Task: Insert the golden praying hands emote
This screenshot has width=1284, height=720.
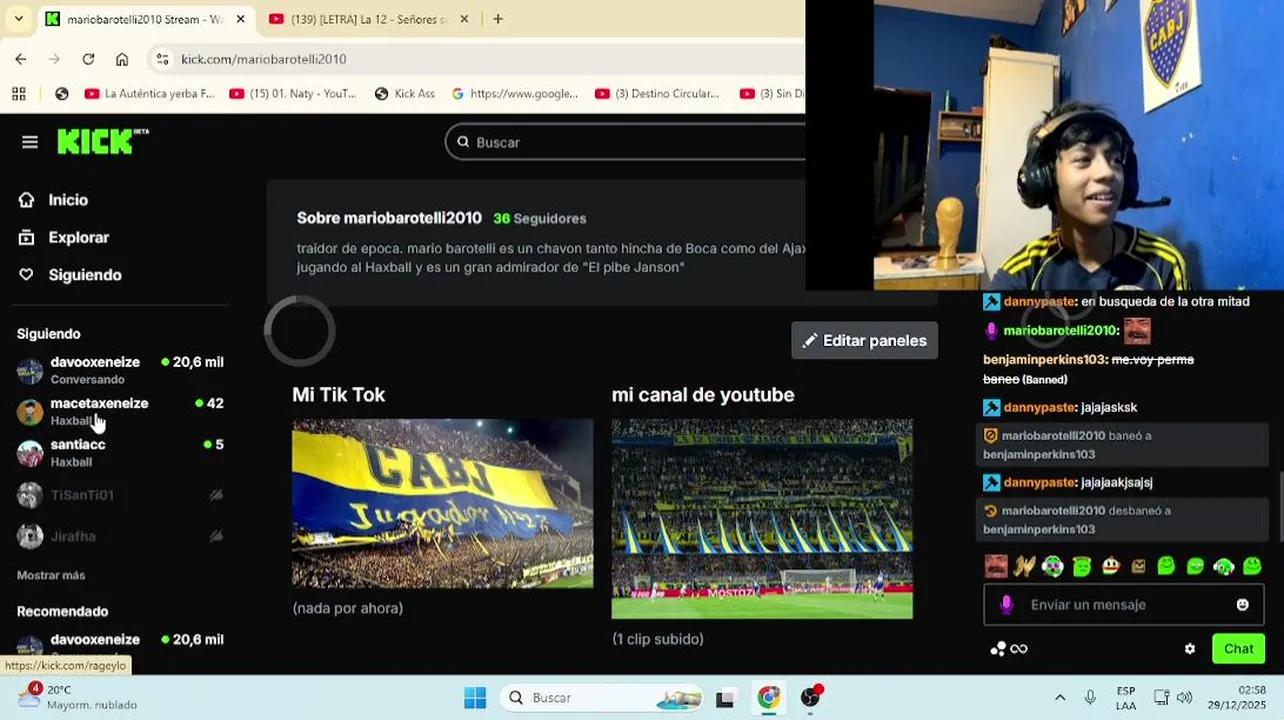Action: pyautogui.click(x=1024, y=566)
